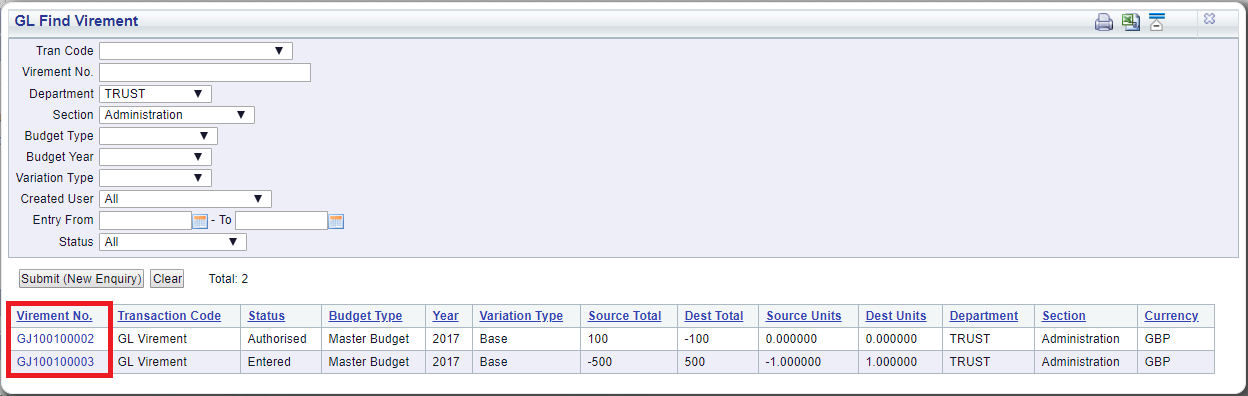1248x396 pixels.
Task: Open the Status filter dropdown
Action: pyautogui.click(x=173, y=242)
